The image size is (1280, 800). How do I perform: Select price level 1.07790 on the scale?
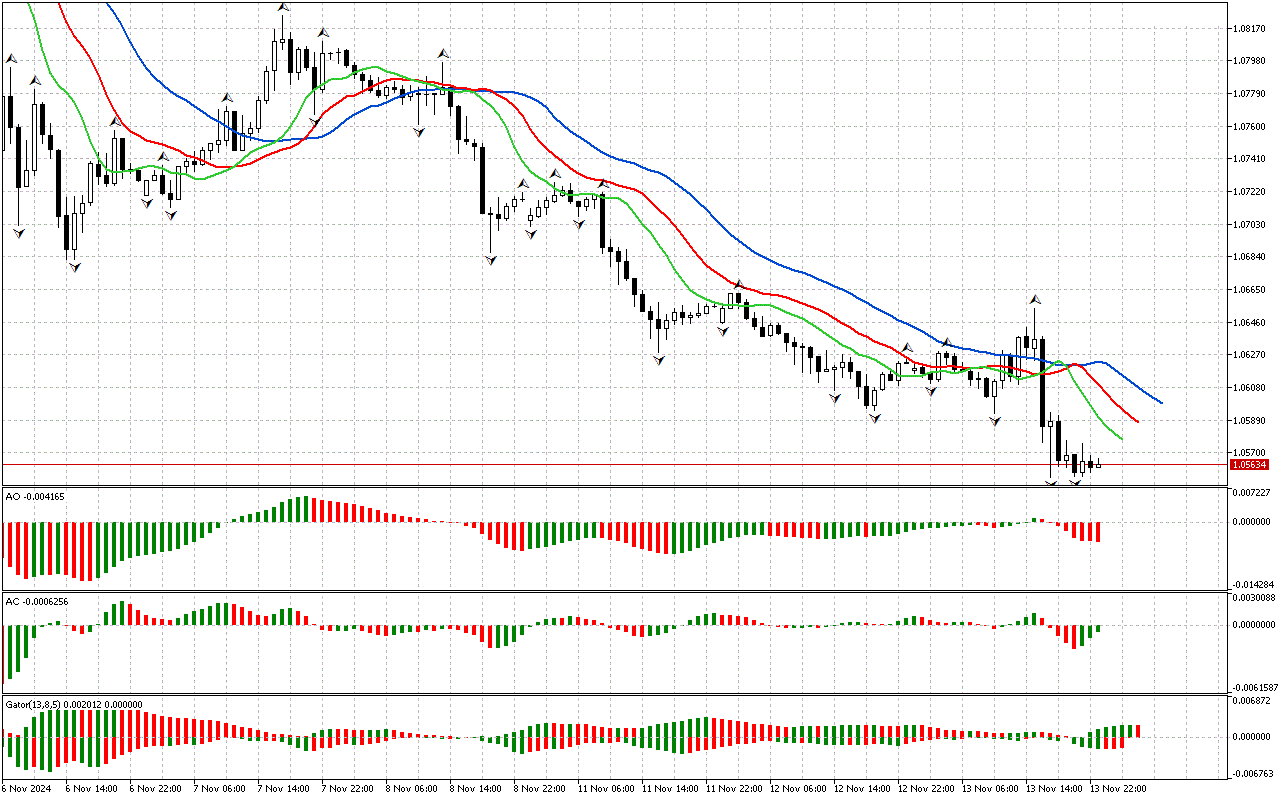pos(1250,95)
